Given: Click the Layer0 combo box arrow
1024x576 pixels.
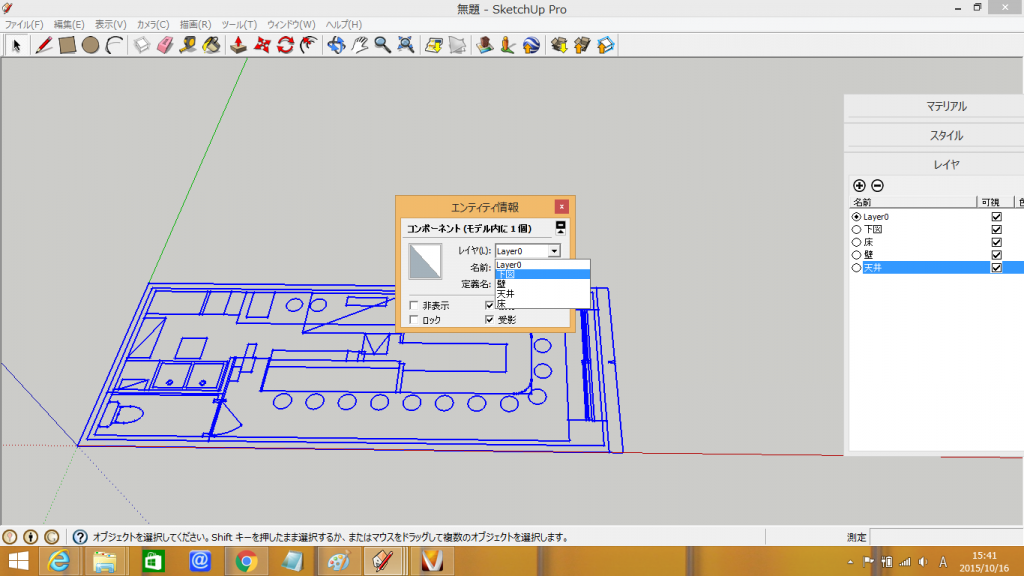Looking at the screenshot, I should pos(554,252).
